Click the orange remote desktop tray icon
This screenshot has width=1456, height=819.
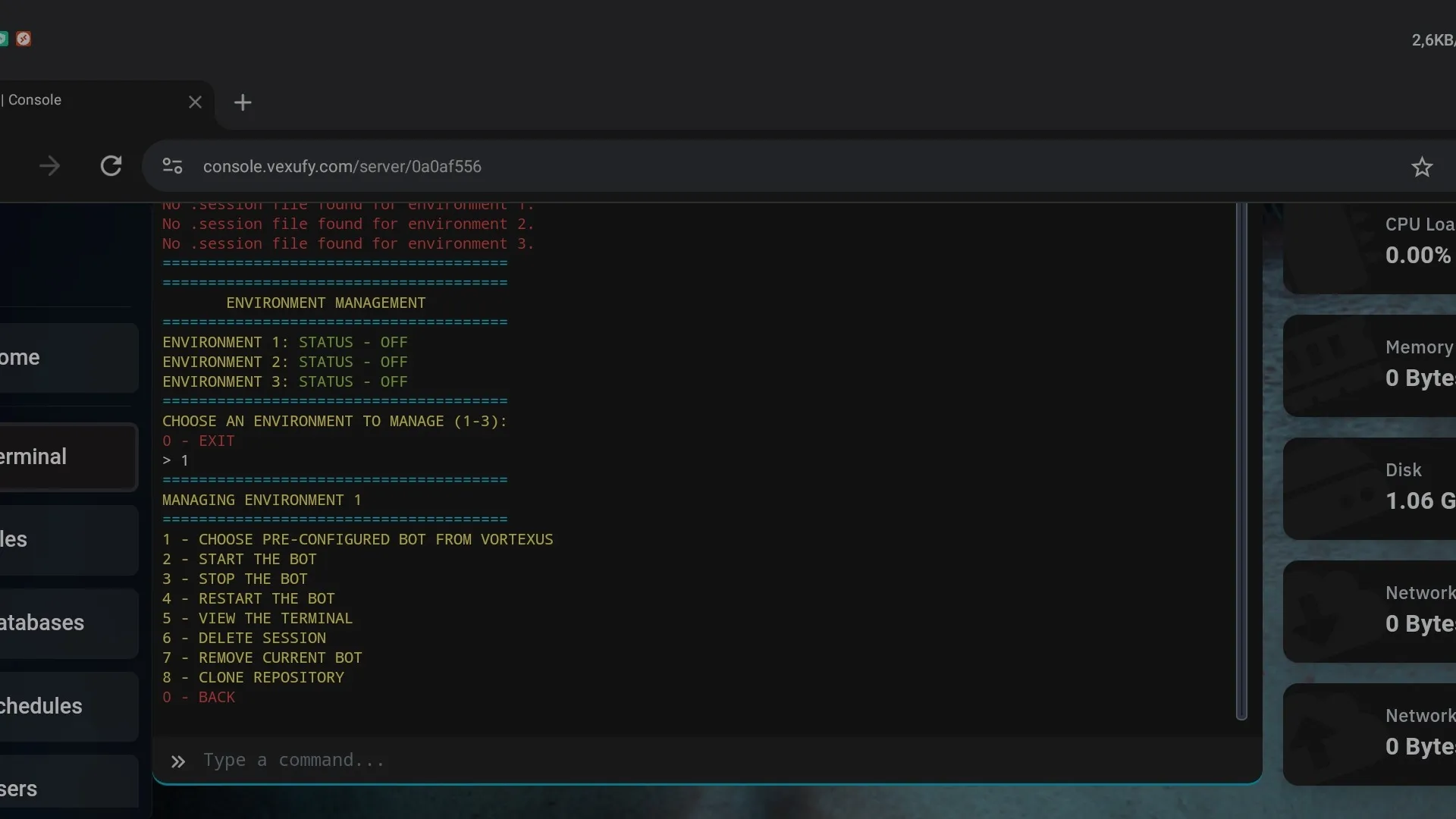click(24, 39)
